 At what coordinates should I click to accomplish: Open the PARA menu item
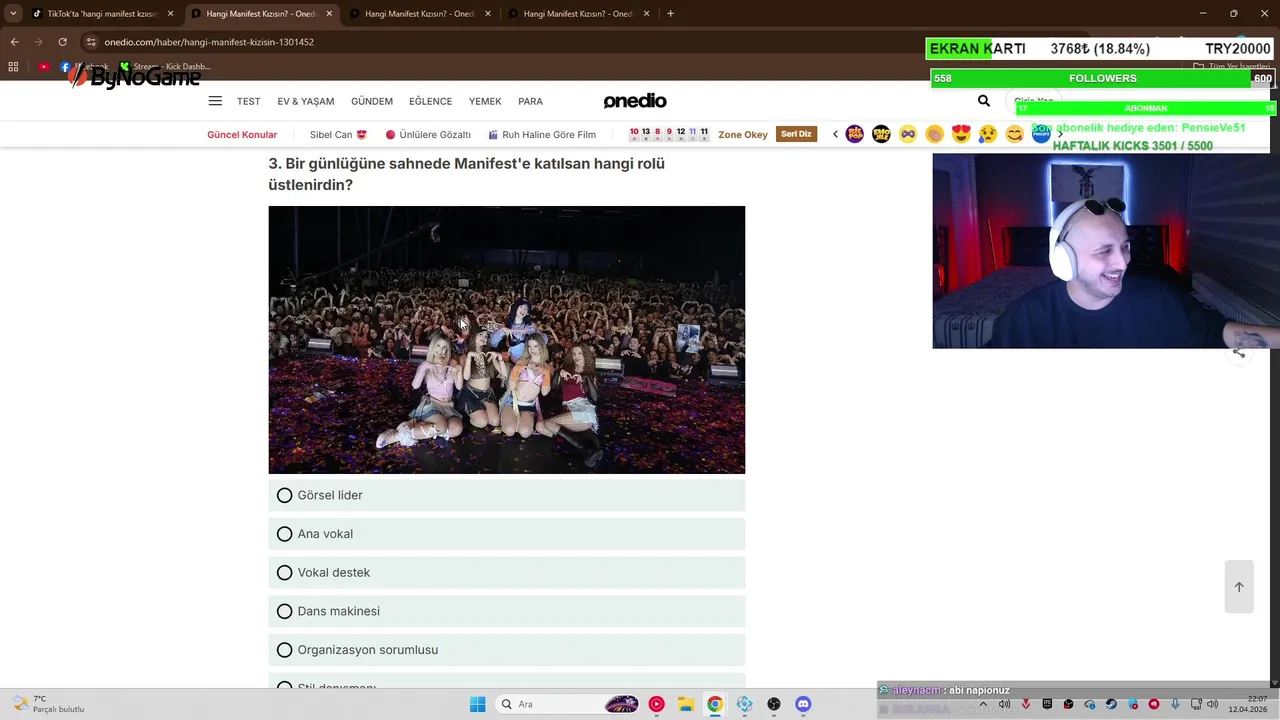[x=530, y=101]
